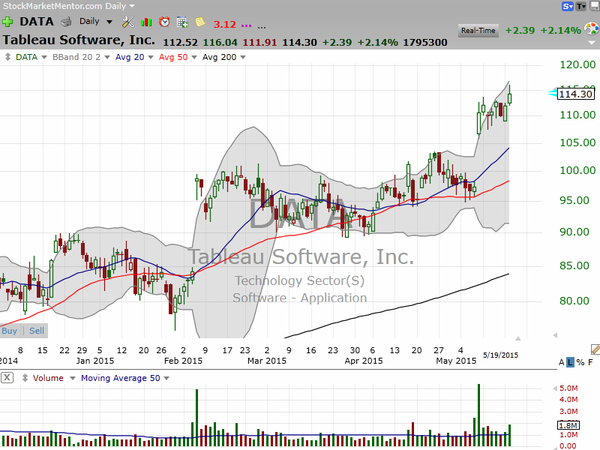Click the move handle left of DATA legend
The image size is (600, 450).
(7, 57)
